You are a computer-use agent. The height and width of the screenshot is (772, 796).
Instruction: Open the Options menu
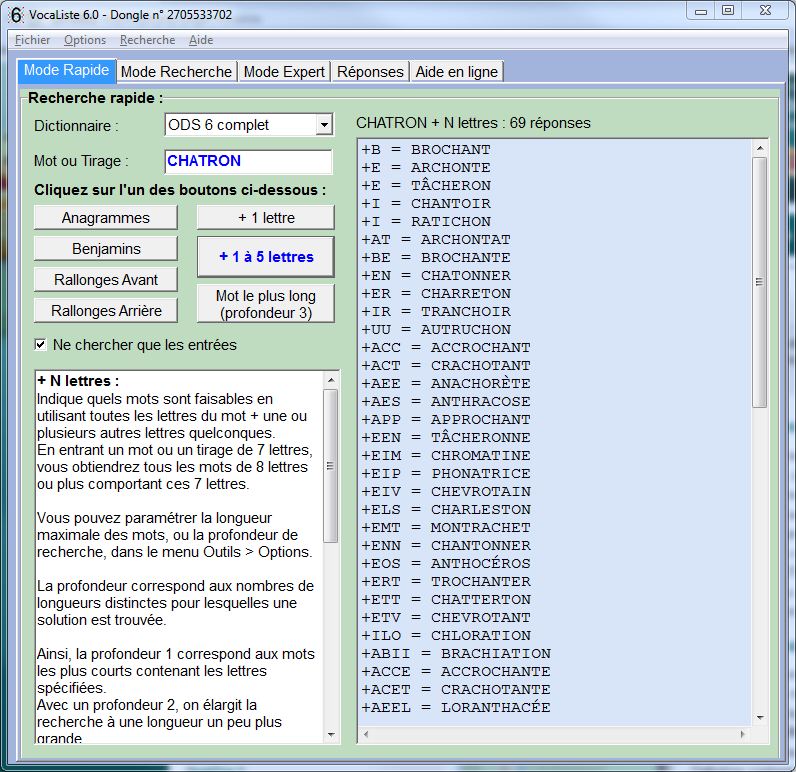[85, 40]
